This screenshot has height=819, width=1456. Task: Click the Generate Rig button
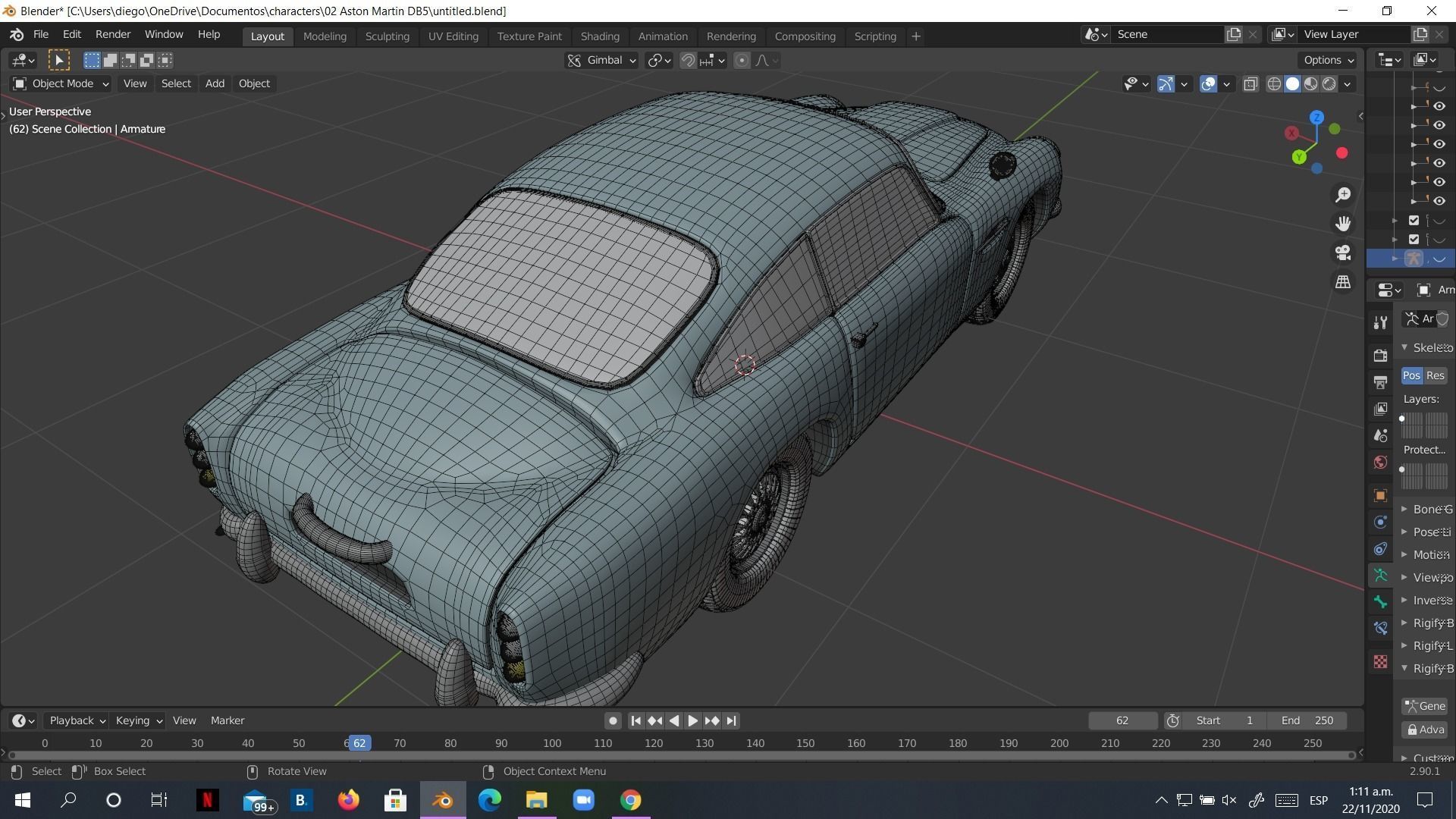(x=1425, y=707)
